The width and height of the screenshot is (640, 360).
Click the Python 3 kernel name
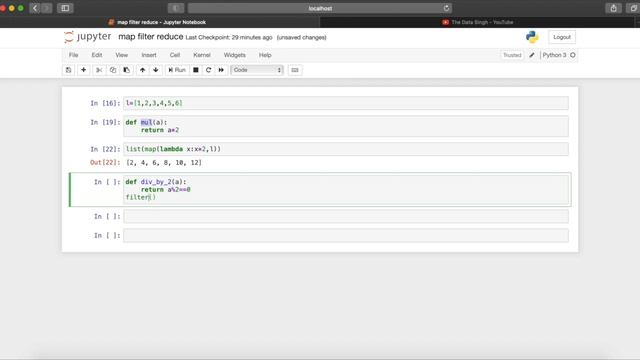click(x=554, y=55)
